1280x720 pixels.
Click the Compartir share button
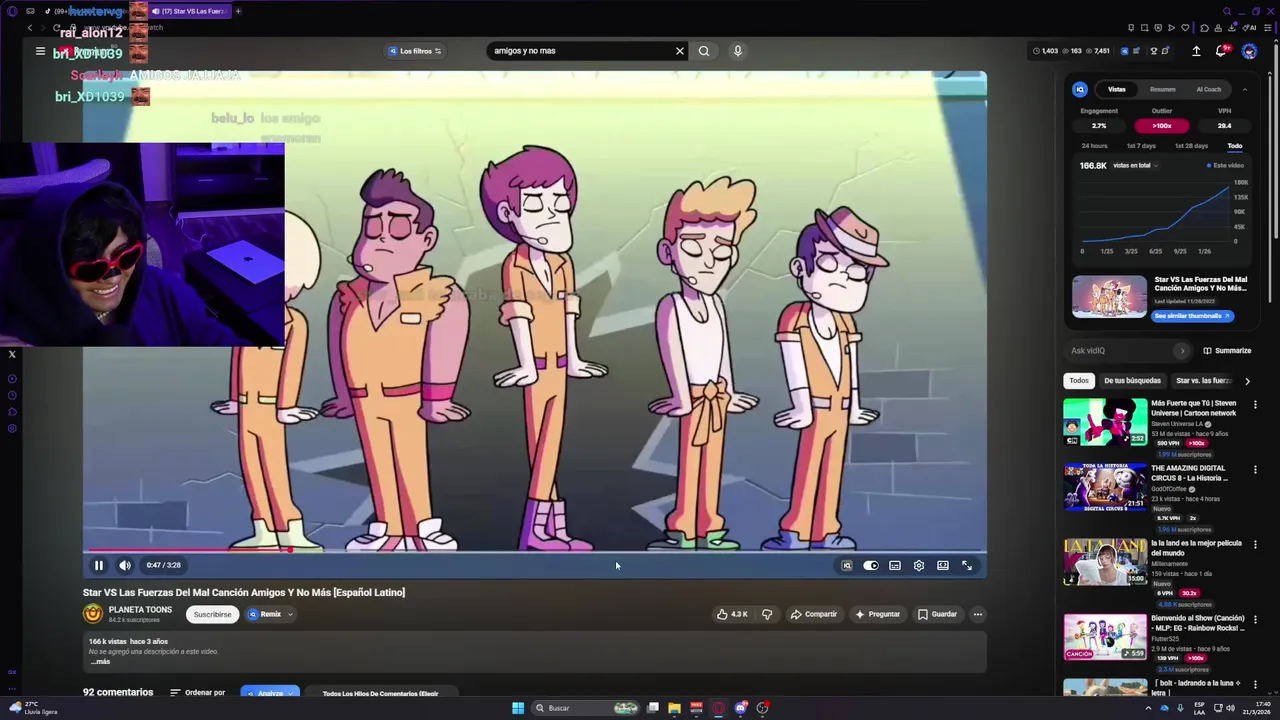[x=814, y=614]
